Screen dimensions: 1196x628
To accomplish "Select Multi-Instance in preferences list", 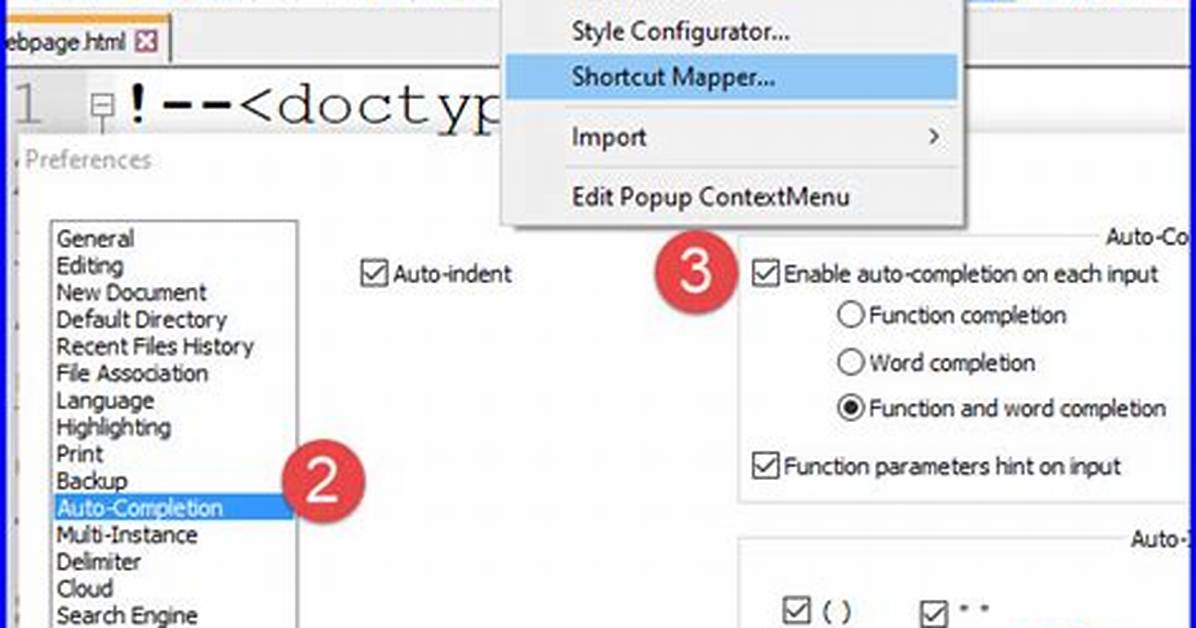I will (127, 535).
